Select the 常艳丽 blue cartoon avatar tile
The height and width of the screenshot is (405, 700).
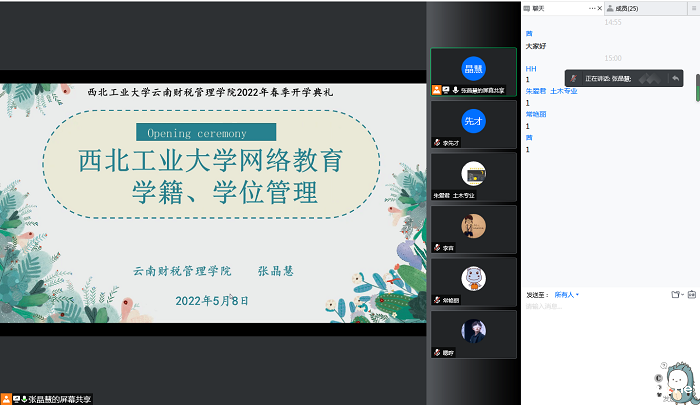click(x=473, y=282)
